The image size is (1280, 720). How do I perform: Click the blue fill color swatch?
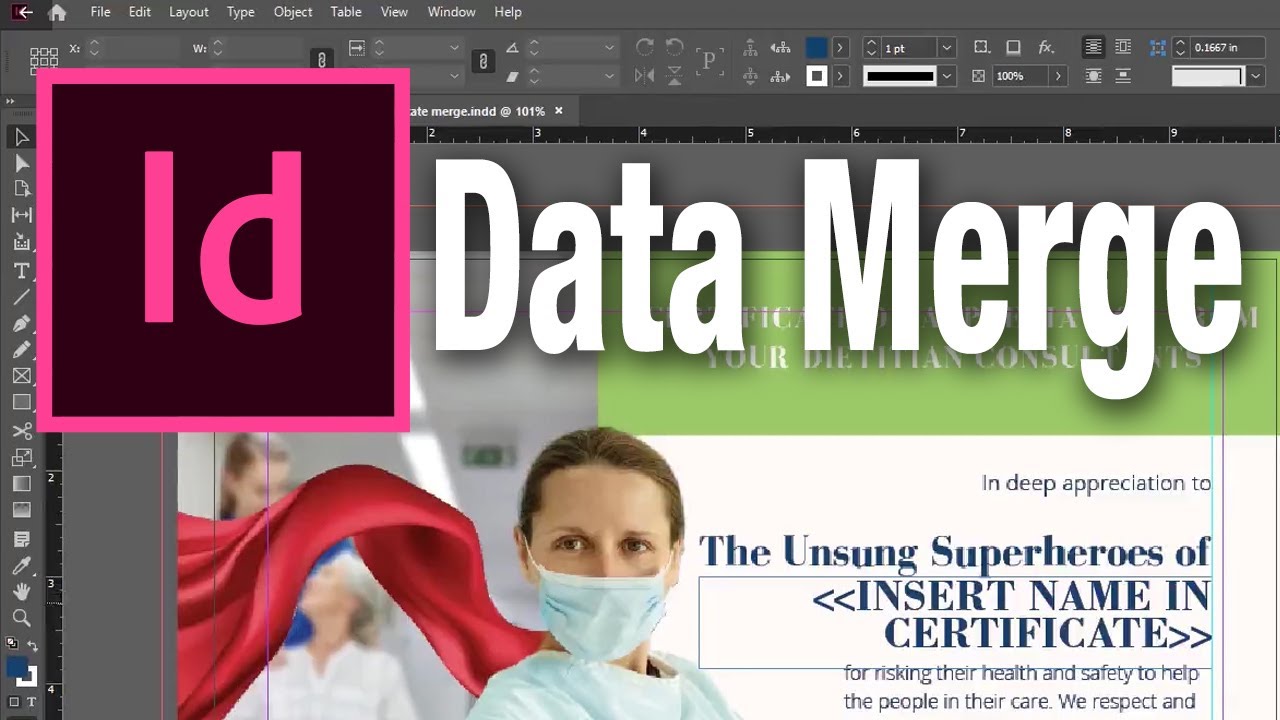point(817,47)
